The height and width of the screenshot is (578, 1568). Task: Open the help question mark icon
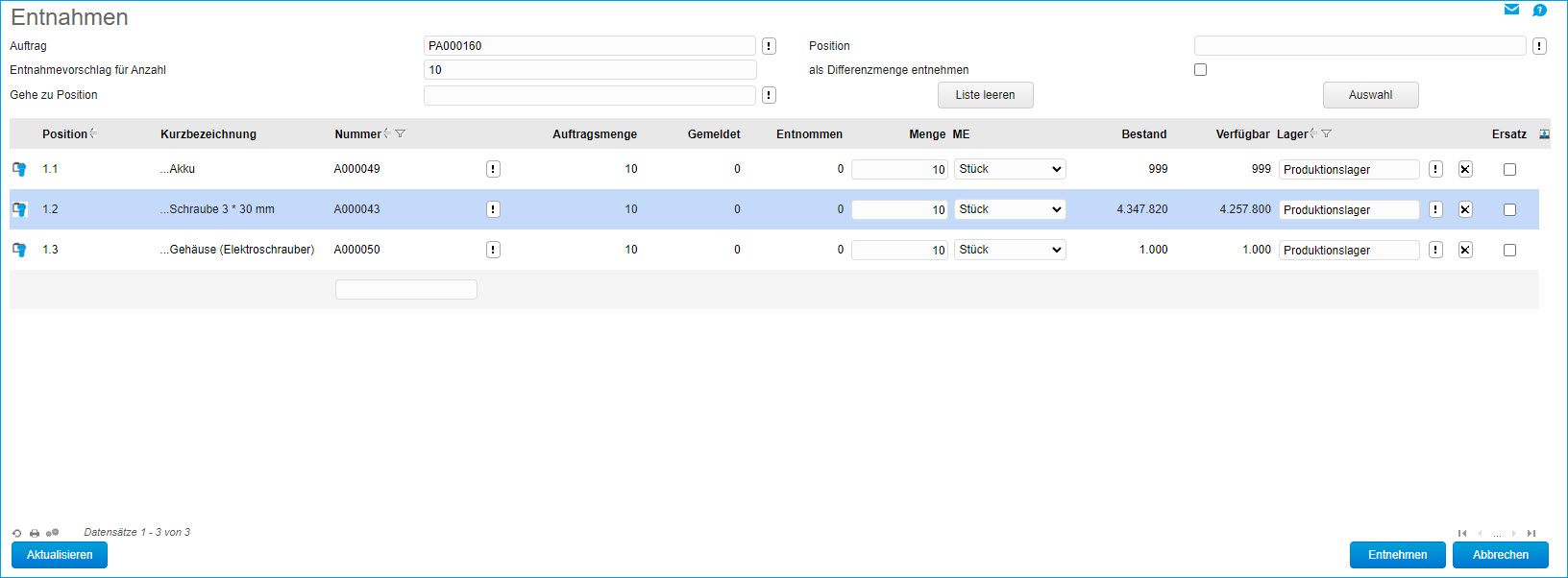(1539, 11)
